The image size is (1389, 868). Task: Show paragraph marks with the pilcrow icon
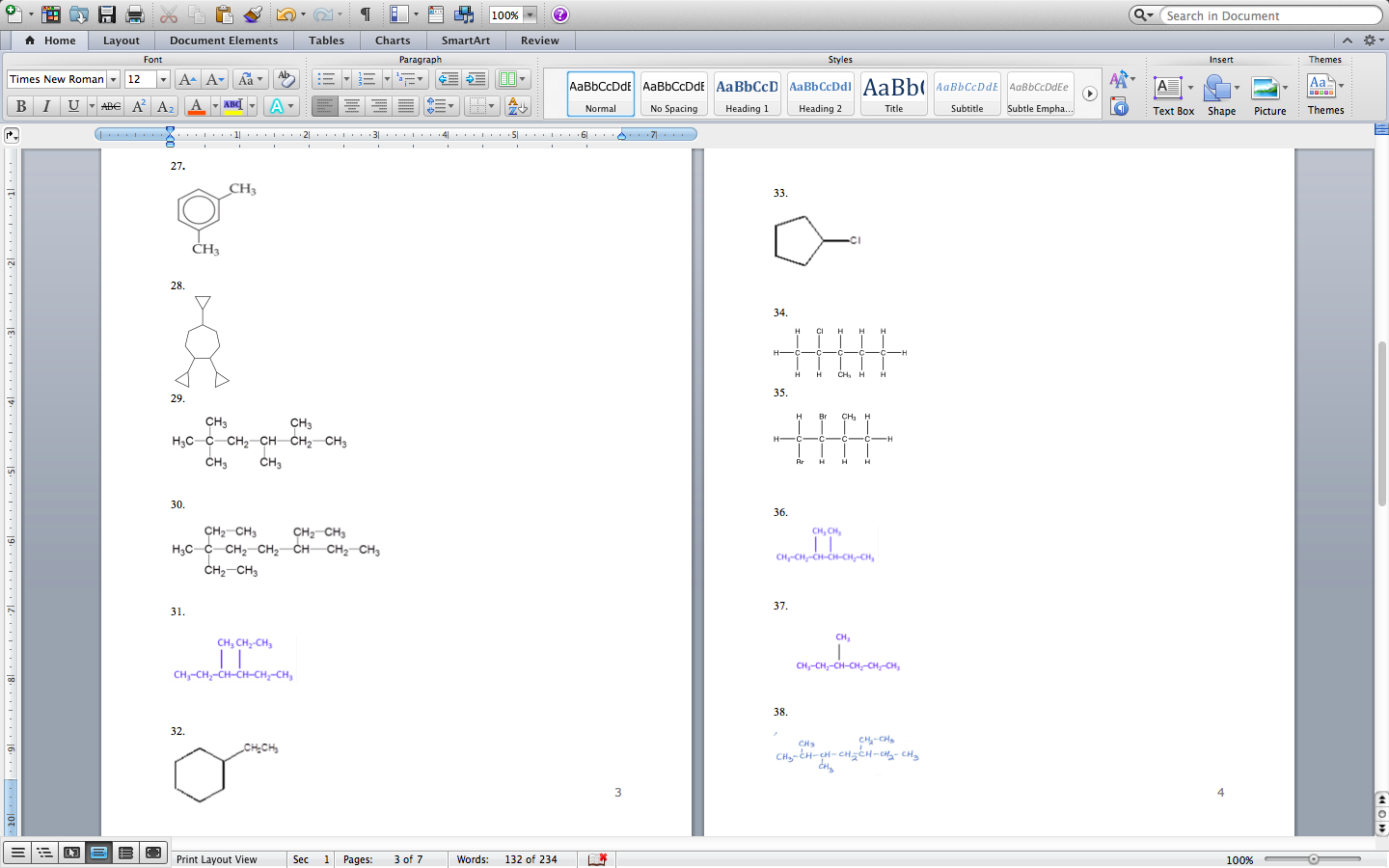[x=366, y=14]
